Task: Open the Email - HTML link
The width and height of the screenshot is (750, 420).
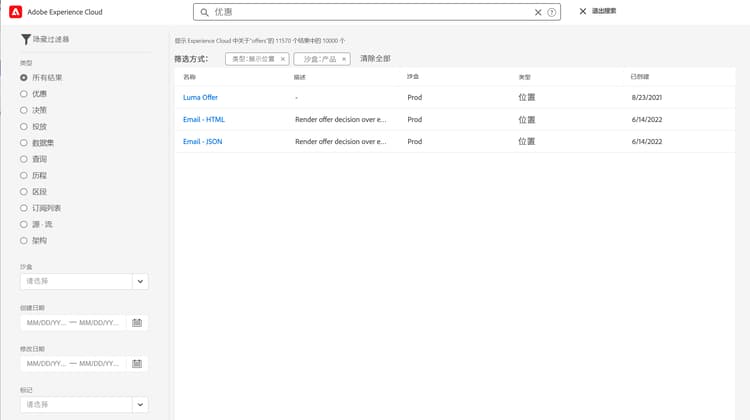Action: coord(204,119)
